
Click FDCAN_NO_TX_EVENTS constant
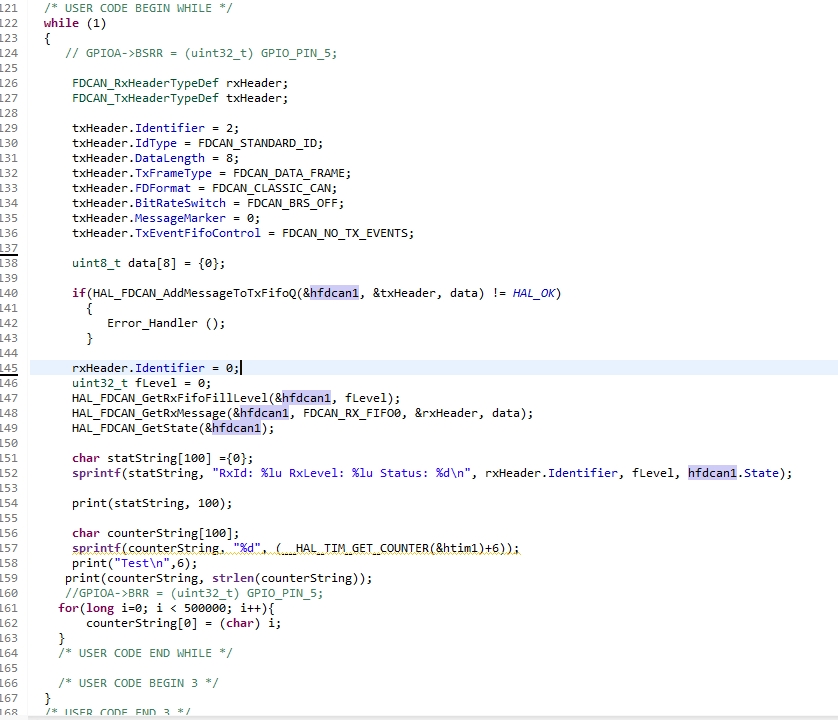click(347, 233)
